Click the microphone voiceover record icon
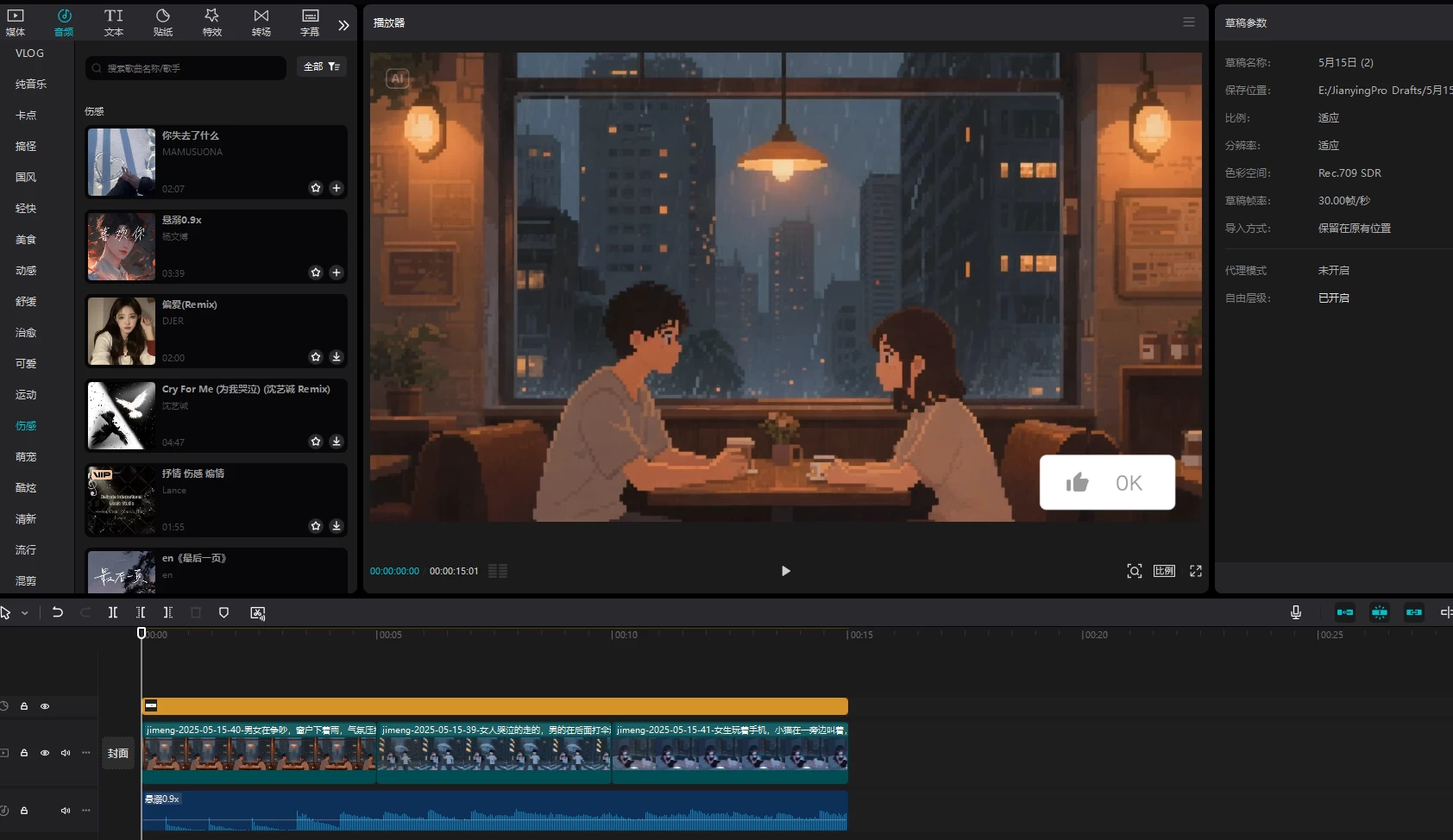This screenshot has width=1453, height=840. coord(1295,612)
